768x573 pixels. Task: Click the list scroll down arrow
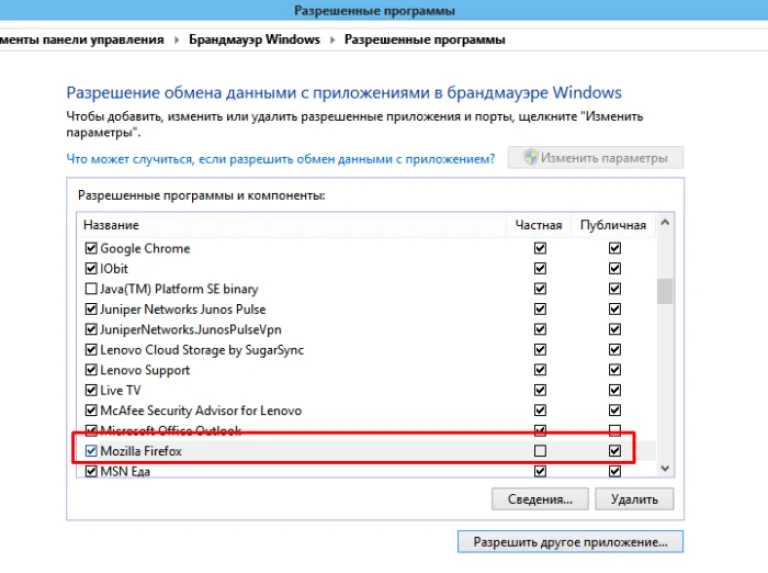[x=665, y=468]
